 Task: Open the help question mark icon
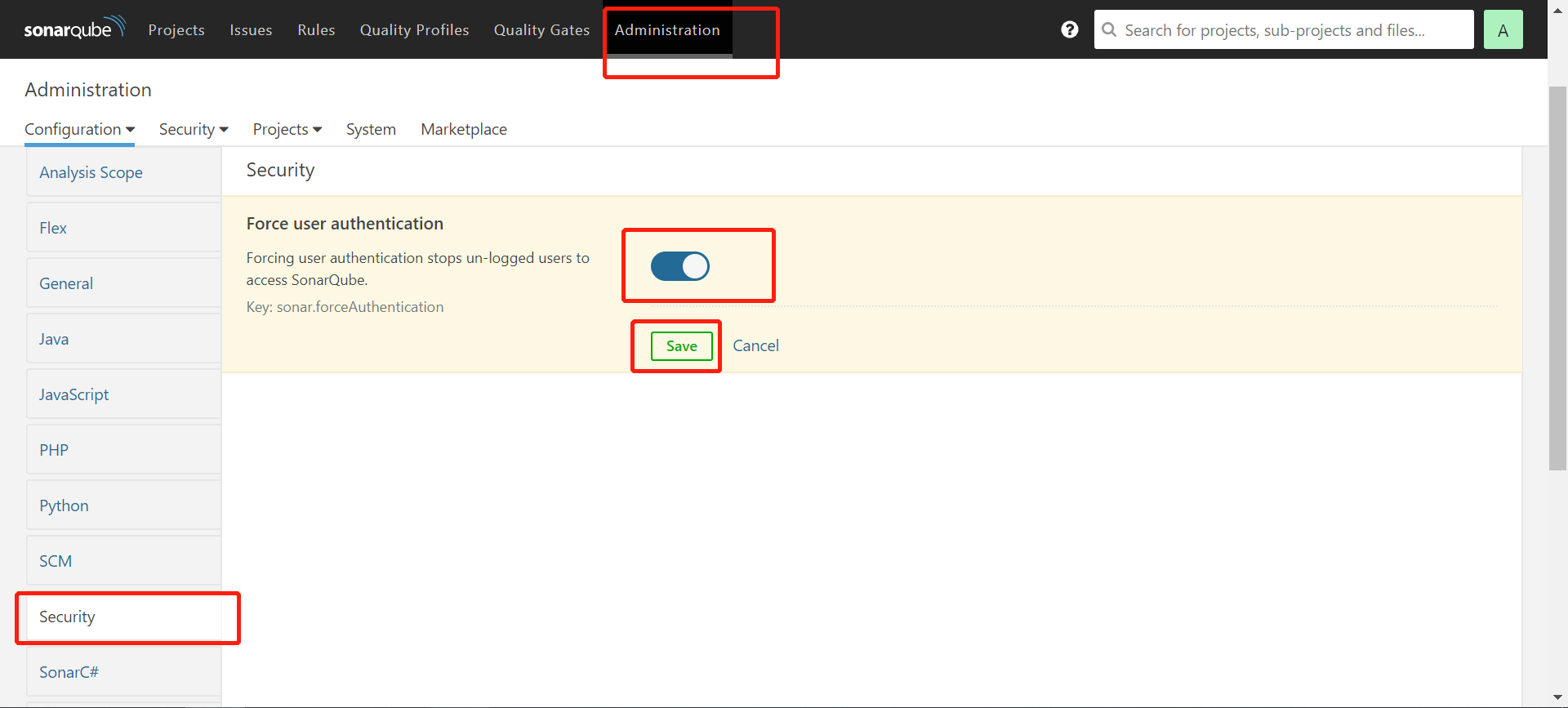(x=1070, y=29)
